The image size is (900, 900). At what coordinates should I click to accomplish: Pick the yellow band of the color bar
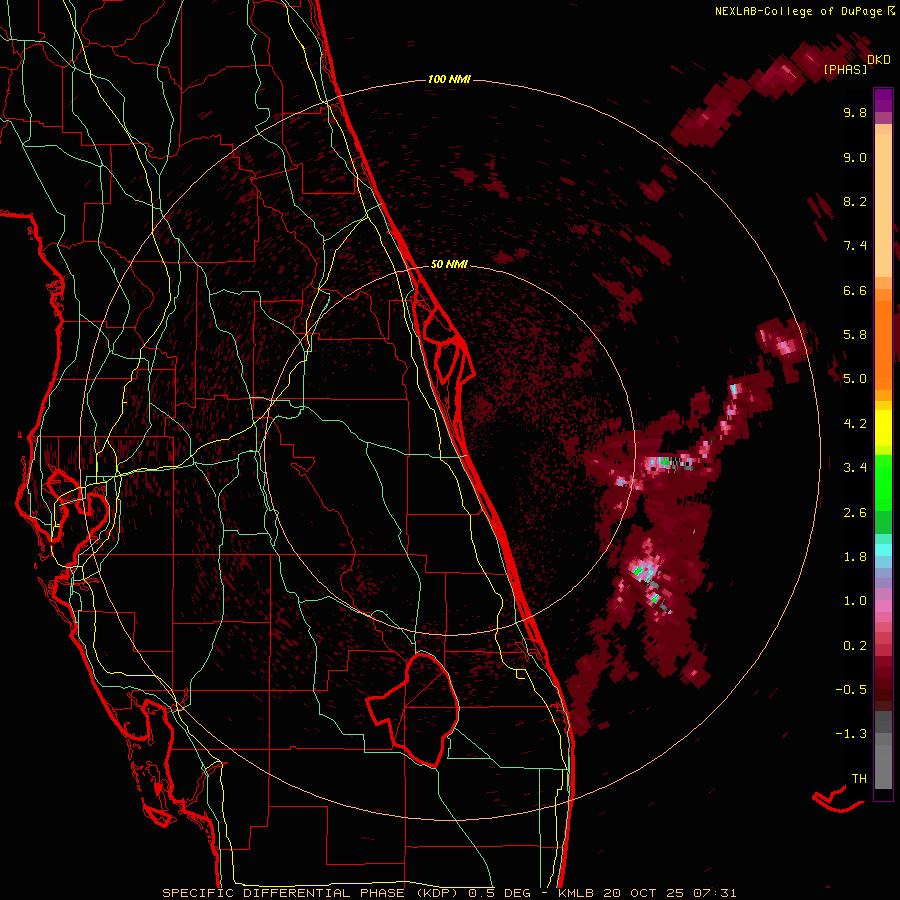883,428
